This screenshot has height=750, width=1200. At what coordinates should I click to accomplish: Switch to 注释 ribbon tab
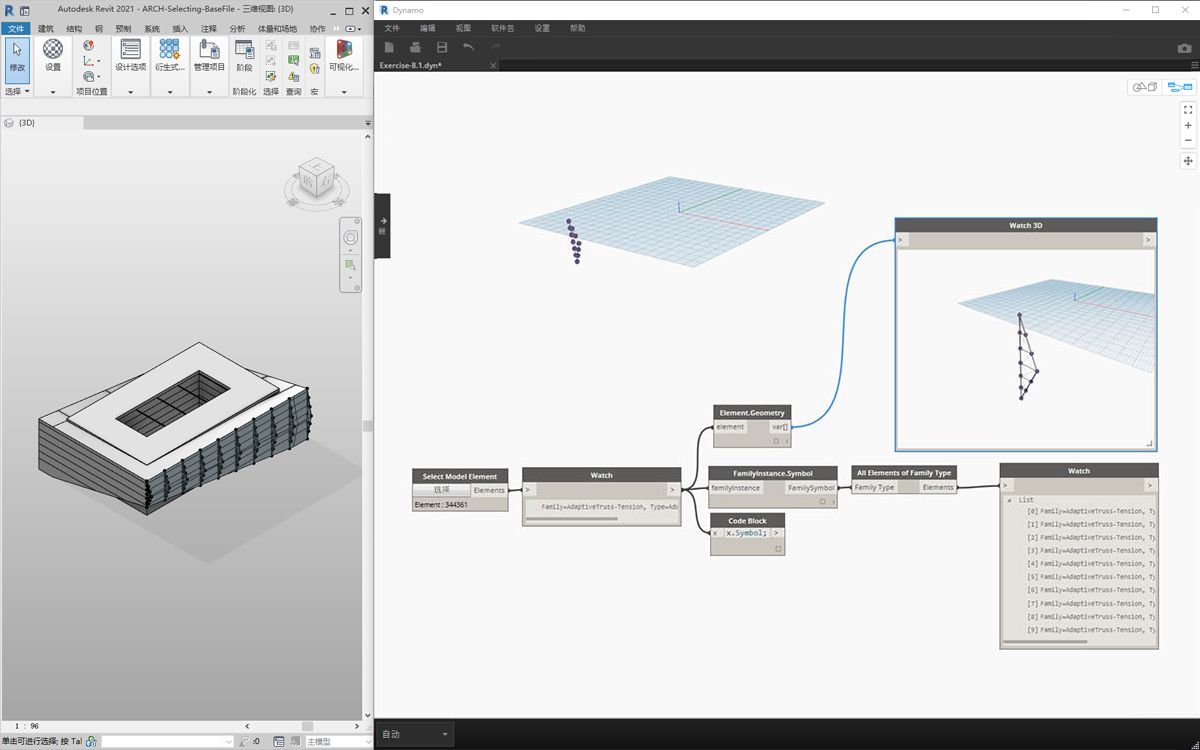[x=208, y=29]
